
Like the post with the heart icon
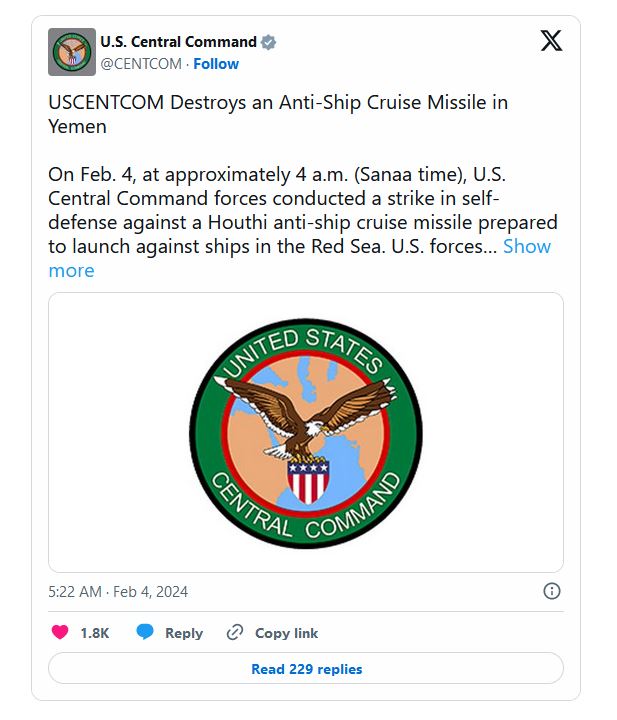(60, 632)
